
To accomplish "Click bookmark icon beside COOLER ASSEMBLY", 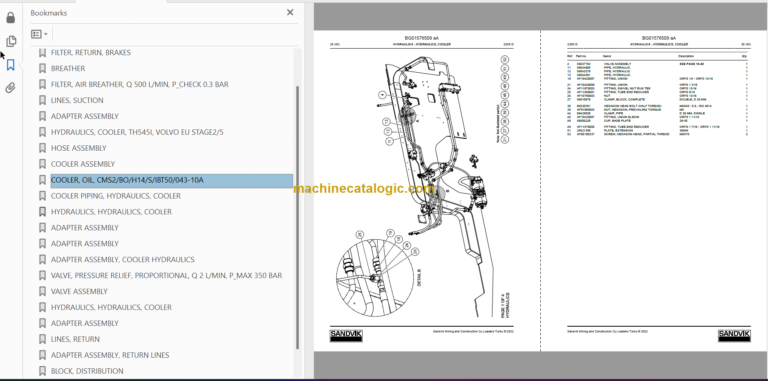I will pos(42,164).
